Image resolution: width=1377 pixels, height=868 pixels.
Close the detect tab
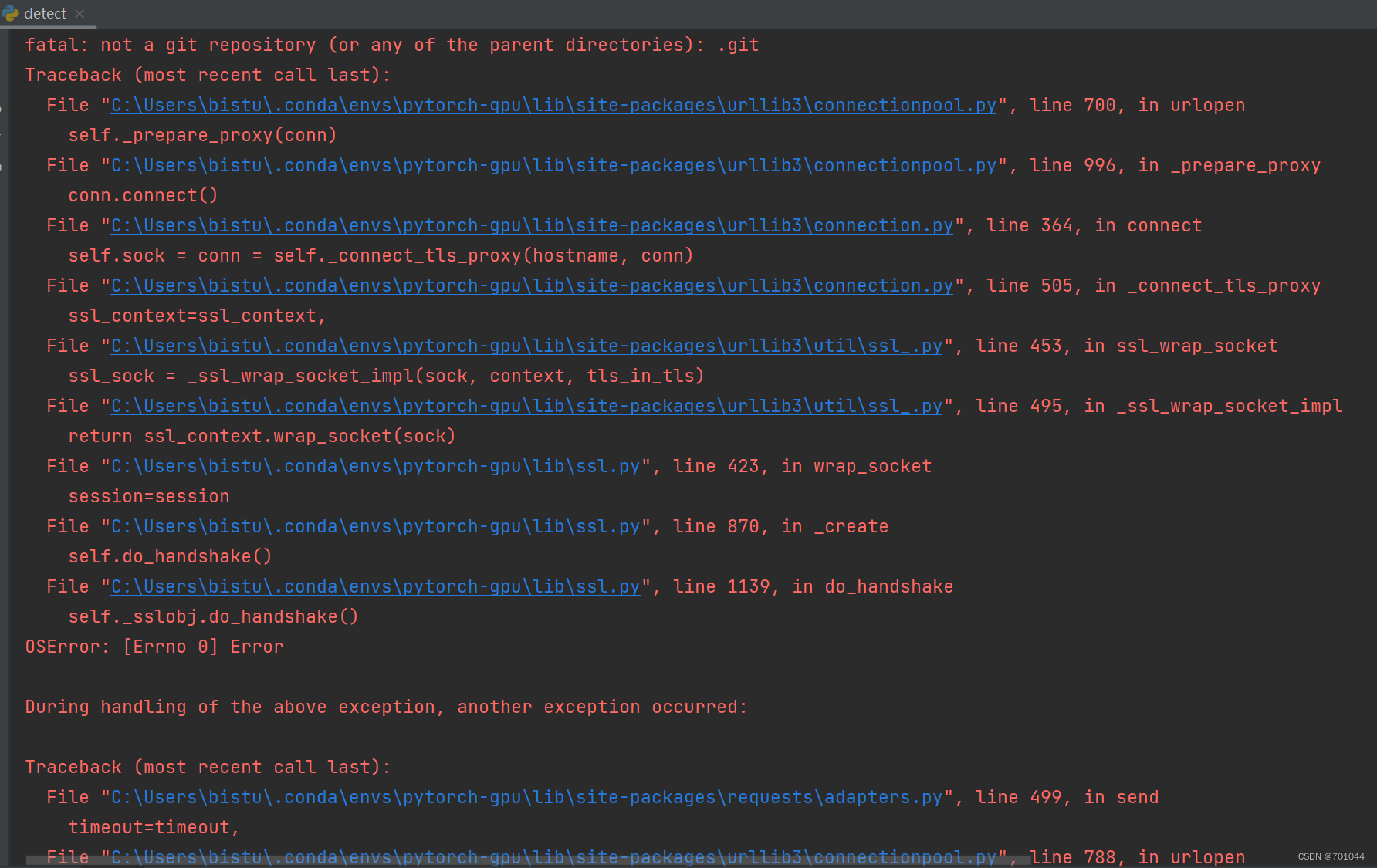pos(80,14)
